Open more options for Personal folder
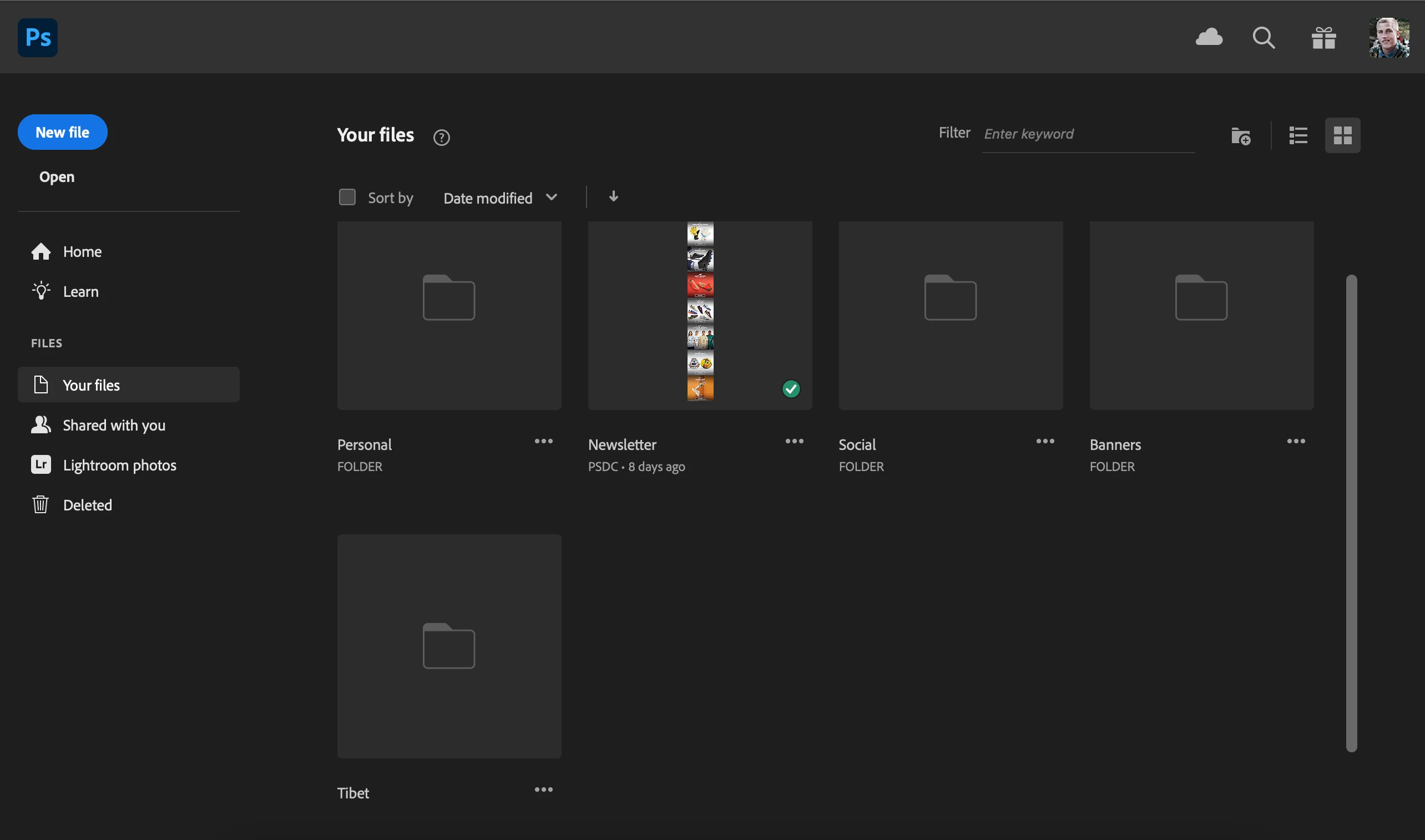 (x=543, y=442)
